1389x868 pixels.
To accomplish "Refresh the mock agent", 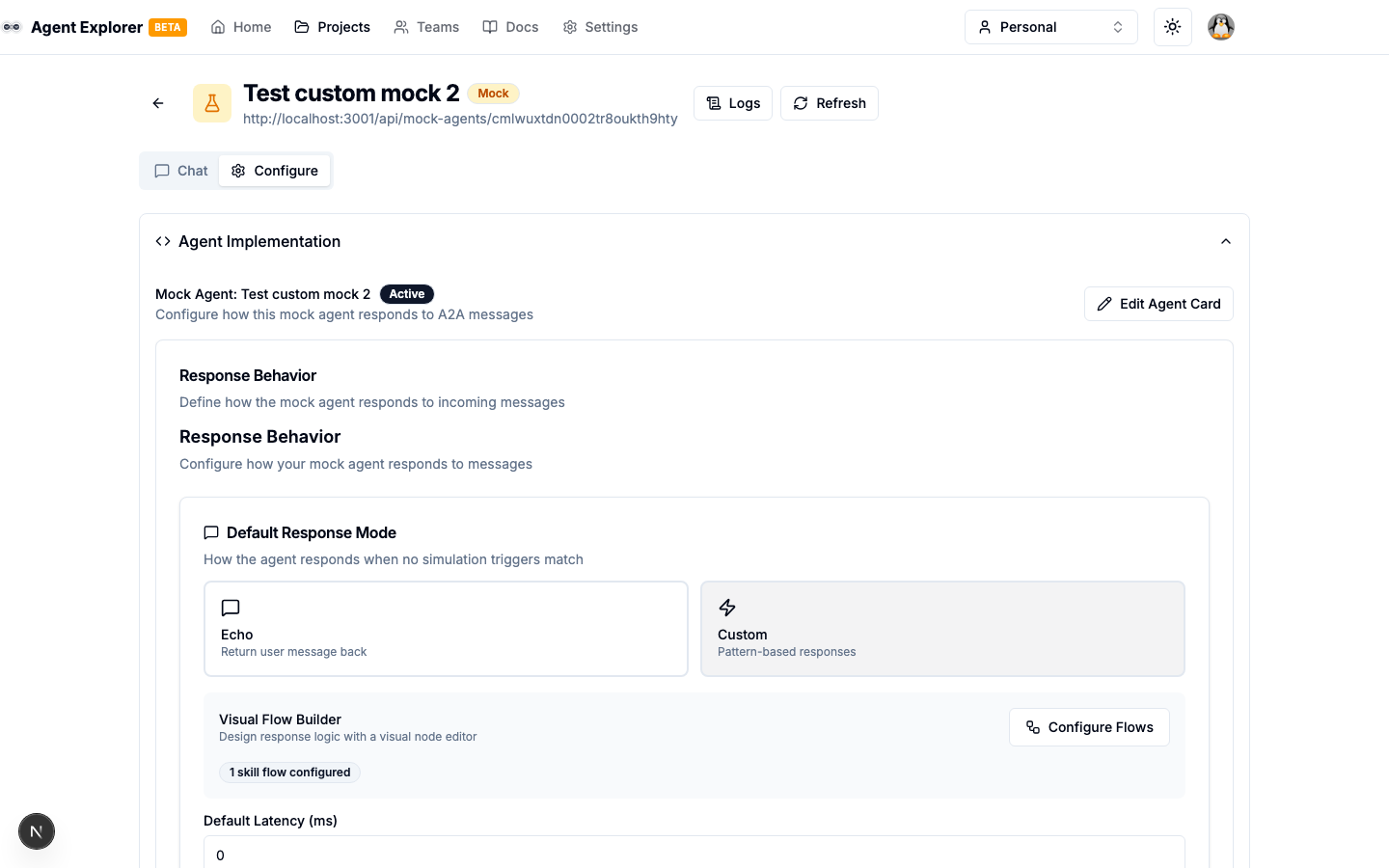I will (x=830, y=103).
